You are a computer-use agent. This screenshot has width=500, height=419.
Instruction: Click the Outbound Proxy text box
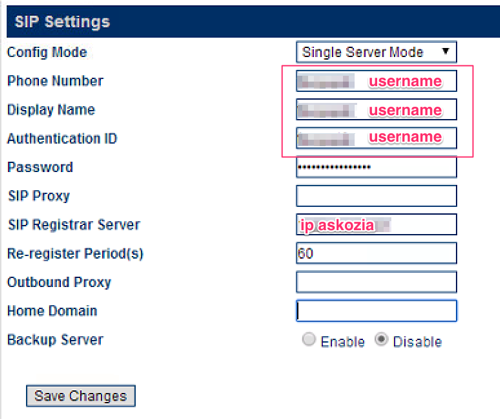[376, 282]
